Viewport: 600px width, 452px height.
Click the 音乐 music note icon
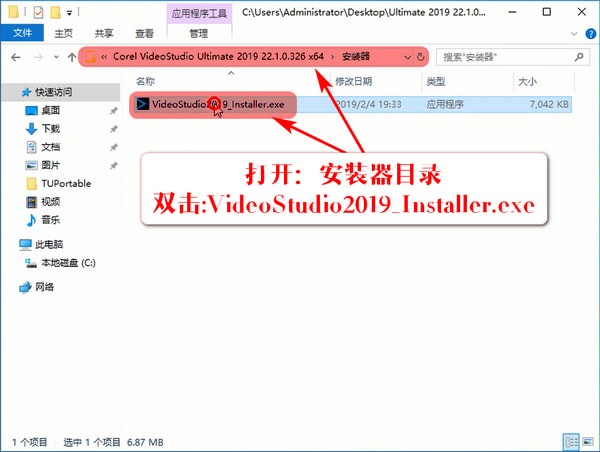coord(31,220)
